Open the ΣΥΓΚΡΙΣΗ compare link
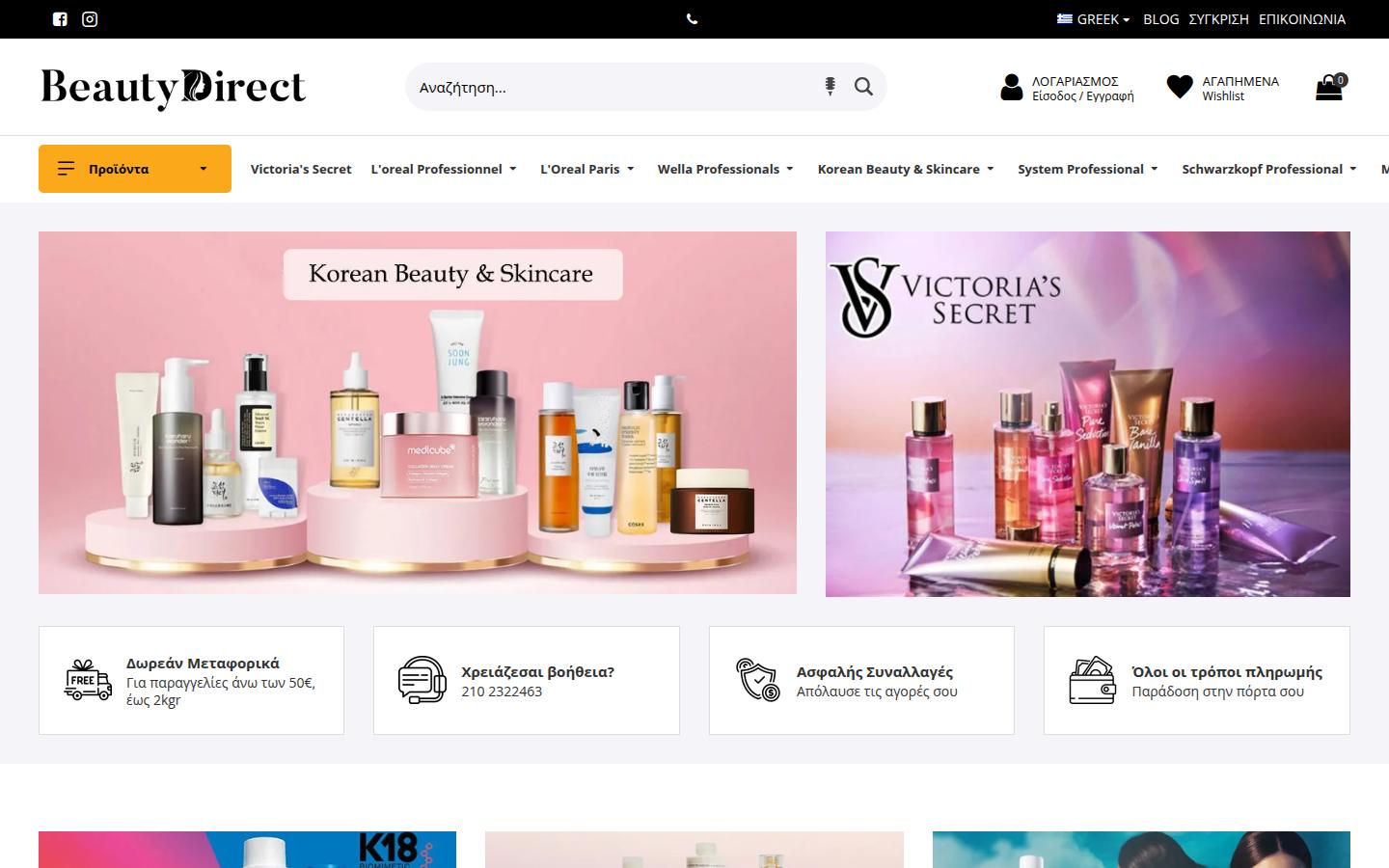1389x868 pixels. tap(1218, 19)
